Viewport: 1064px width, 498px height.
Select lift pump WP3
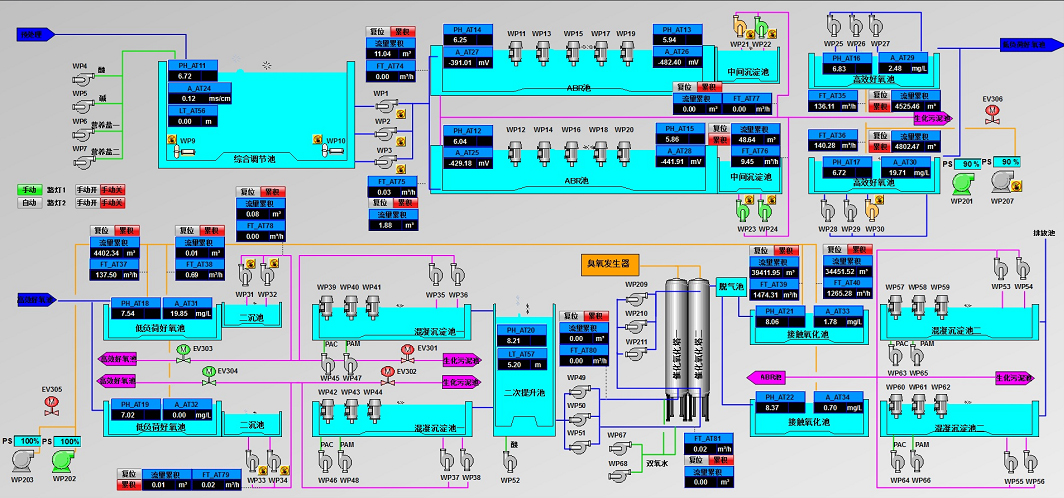(386, 161)
